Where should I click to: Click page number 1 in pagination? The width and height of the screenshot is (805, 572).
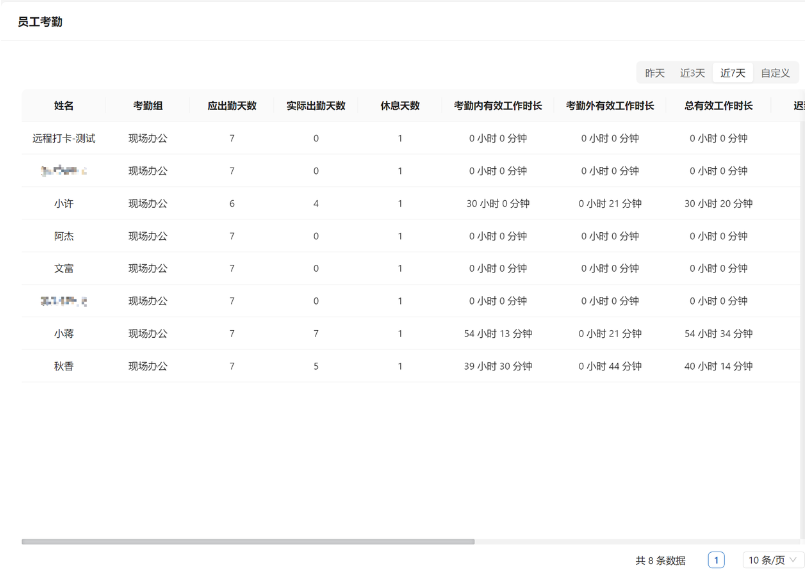click(716, 560)
